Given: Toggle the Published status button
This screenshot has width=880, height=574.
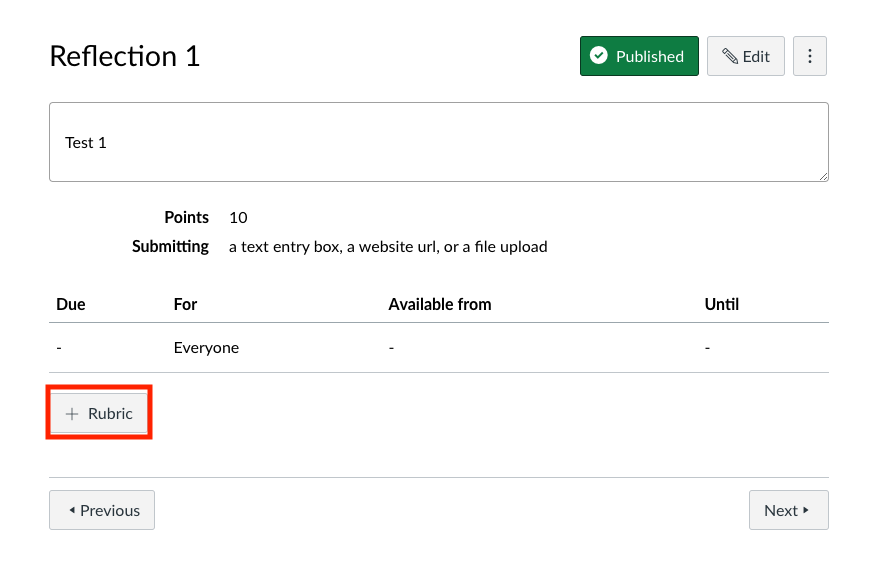Looking at the screenshot, I should (x=639, y=56).
